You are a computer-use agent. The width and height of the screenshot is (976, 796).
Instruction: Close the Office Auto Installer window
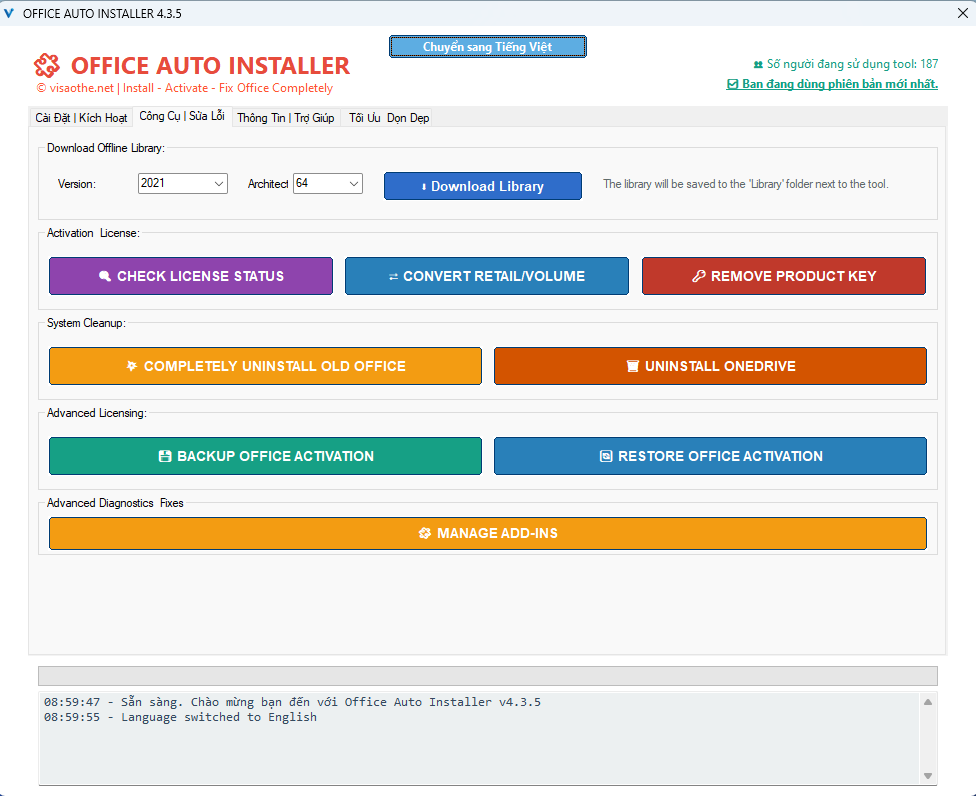click(x=962, y=13)
